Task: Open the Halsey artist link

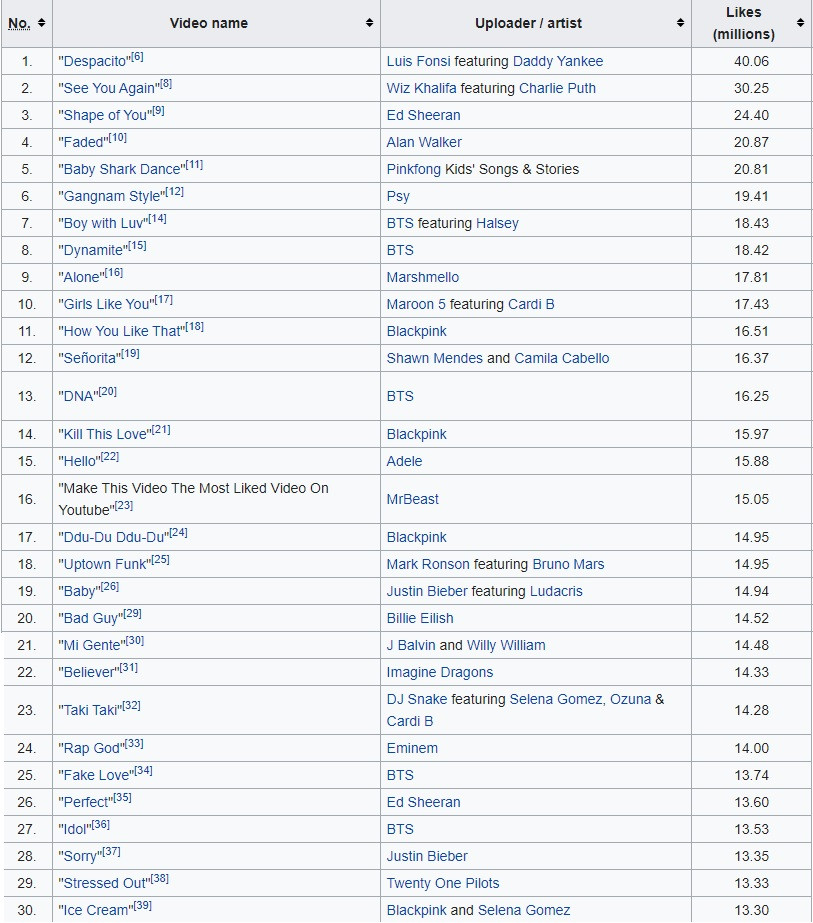Action: click(497, 224)
